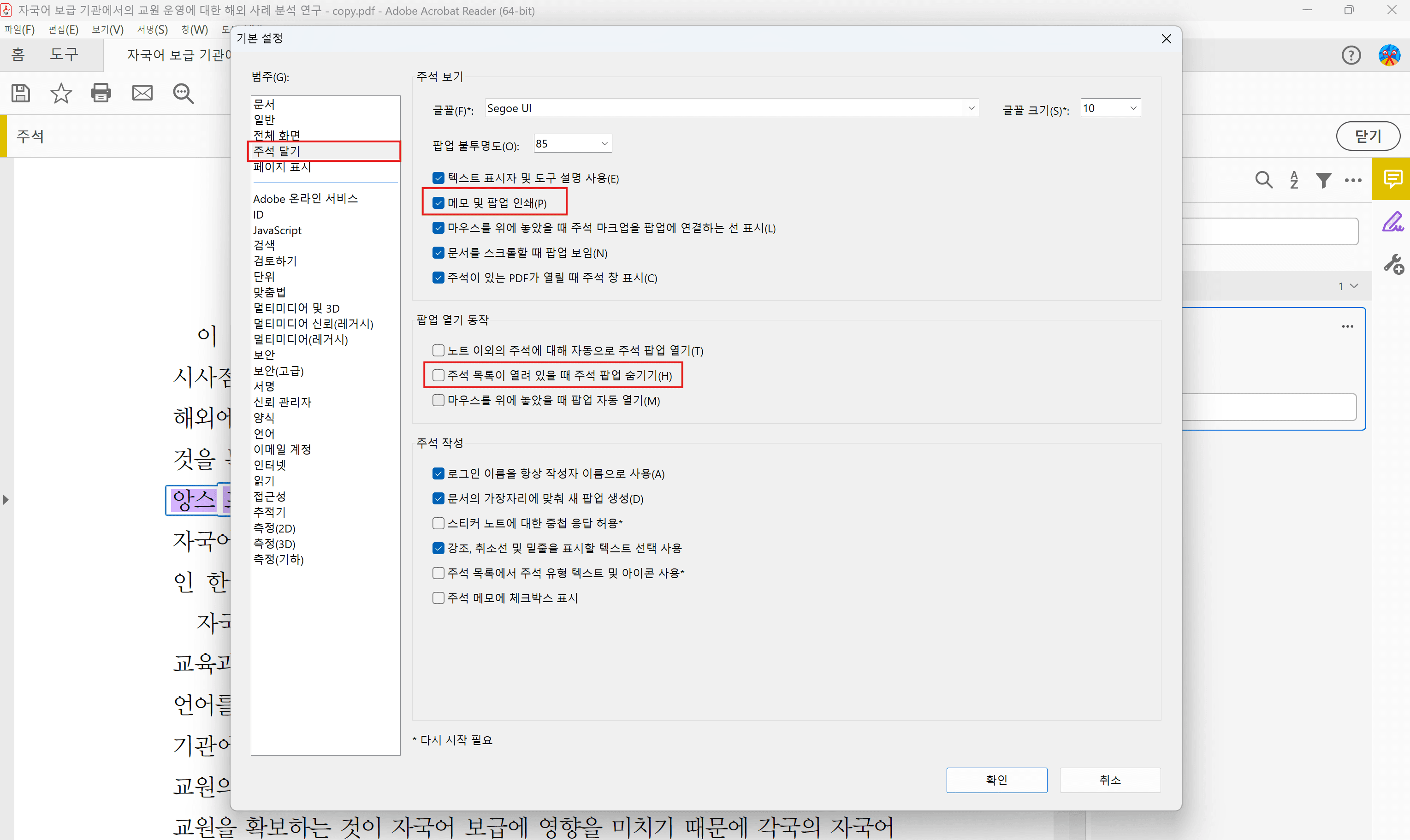
Task: Open the 글꼴 크기 dropdown showing 10
Action: pos(1110,108)
